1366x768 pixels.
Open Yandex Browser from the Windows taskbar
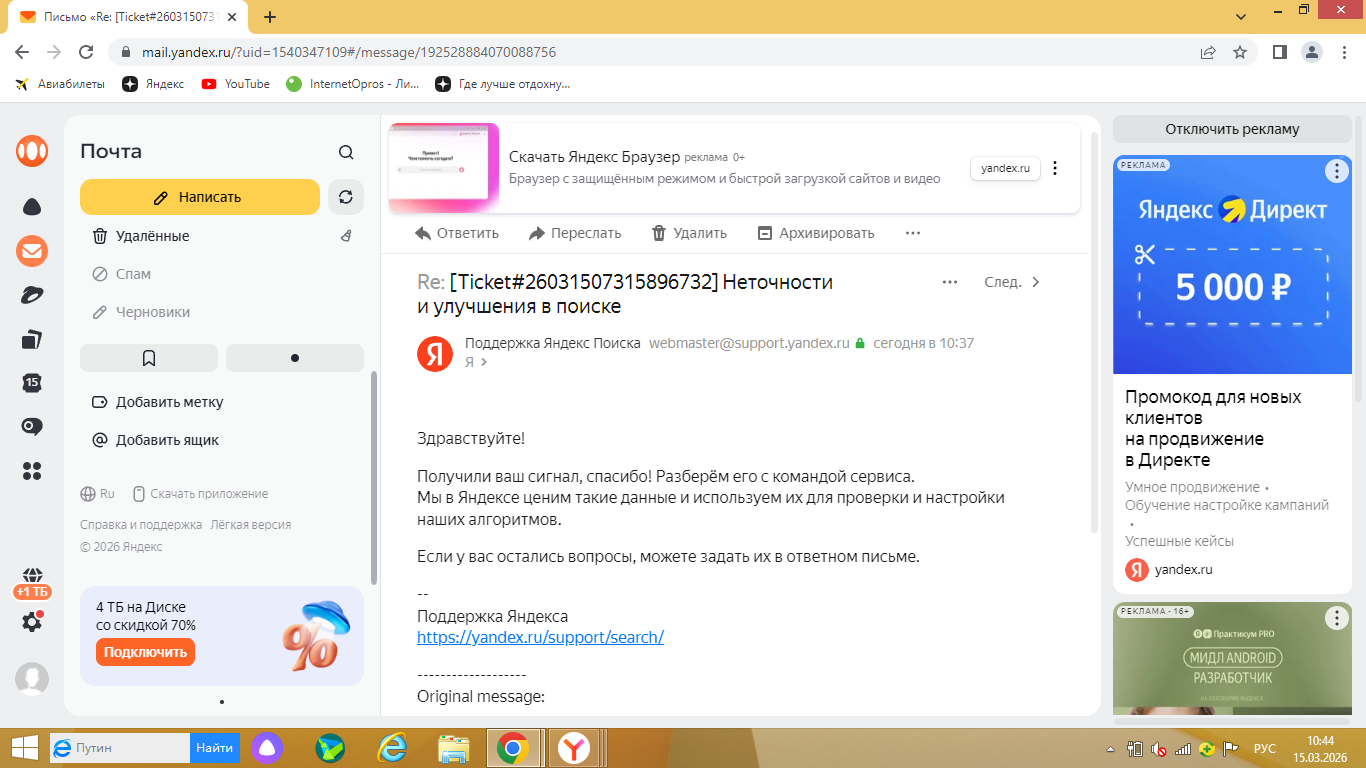(x=573, y=747)
